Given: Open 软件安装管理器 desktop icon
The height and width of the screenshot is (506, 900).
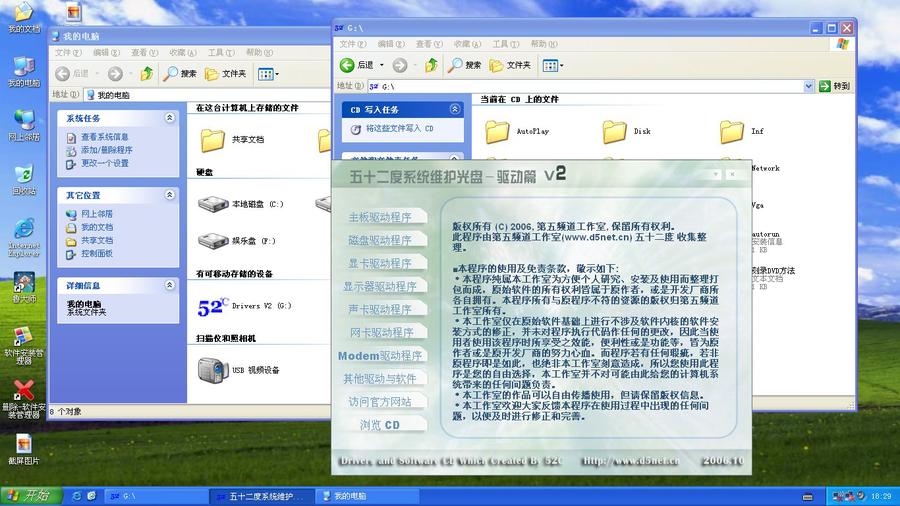Looking at the screenshot, I should pos(24,345).
